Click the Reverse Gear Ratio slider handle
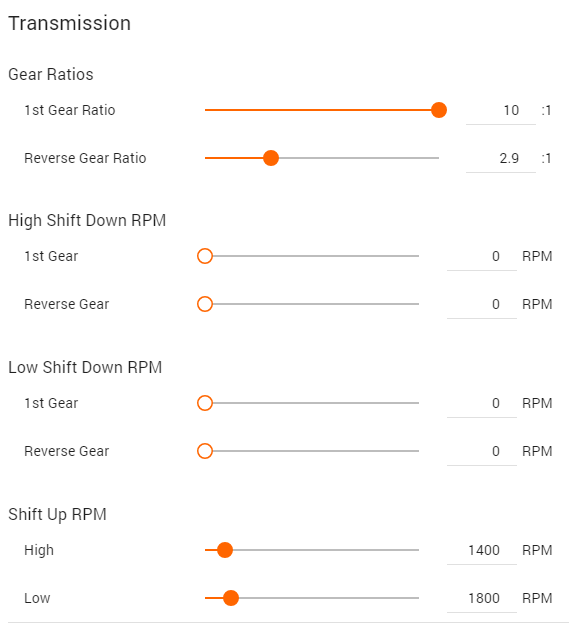Screen dimensions: 572x624 [x=271, y=158]
